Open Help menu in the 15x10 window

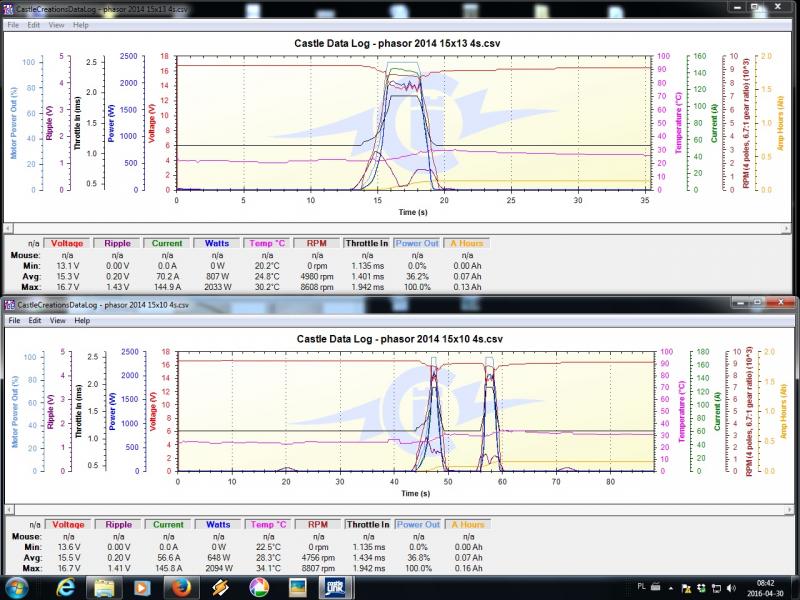click(x=80, y=321)
